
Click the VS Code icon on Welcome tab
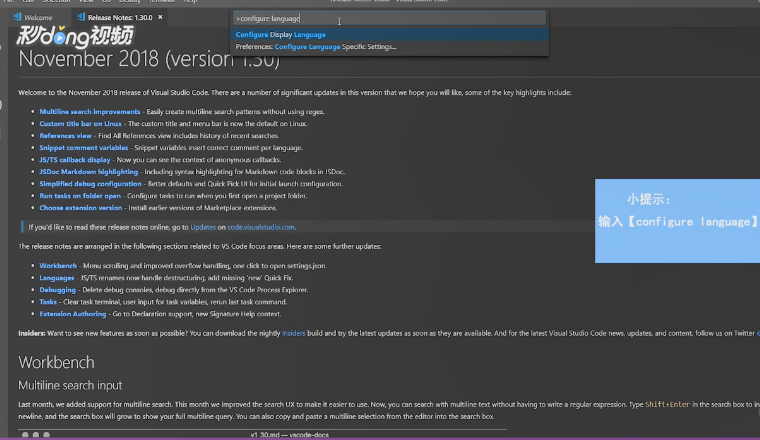[18, 17]
